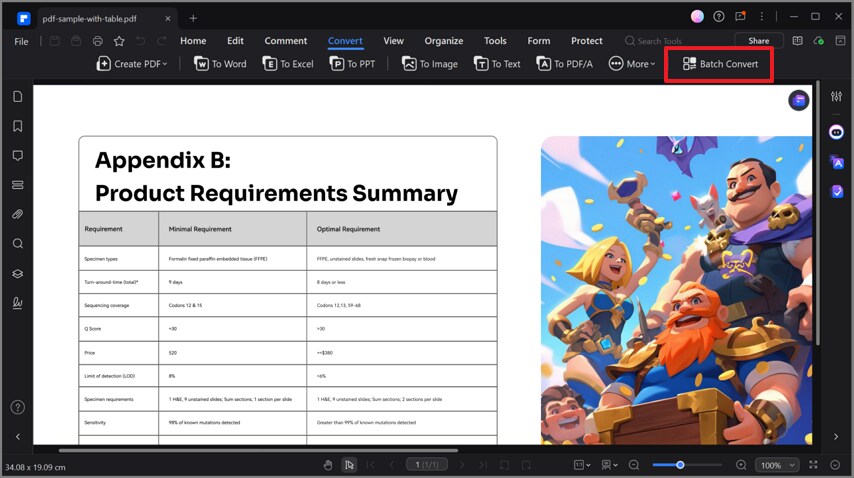Click To Text conversion button
The height and width of the screenshot is (478, 854).
click(x=497, y=64)
